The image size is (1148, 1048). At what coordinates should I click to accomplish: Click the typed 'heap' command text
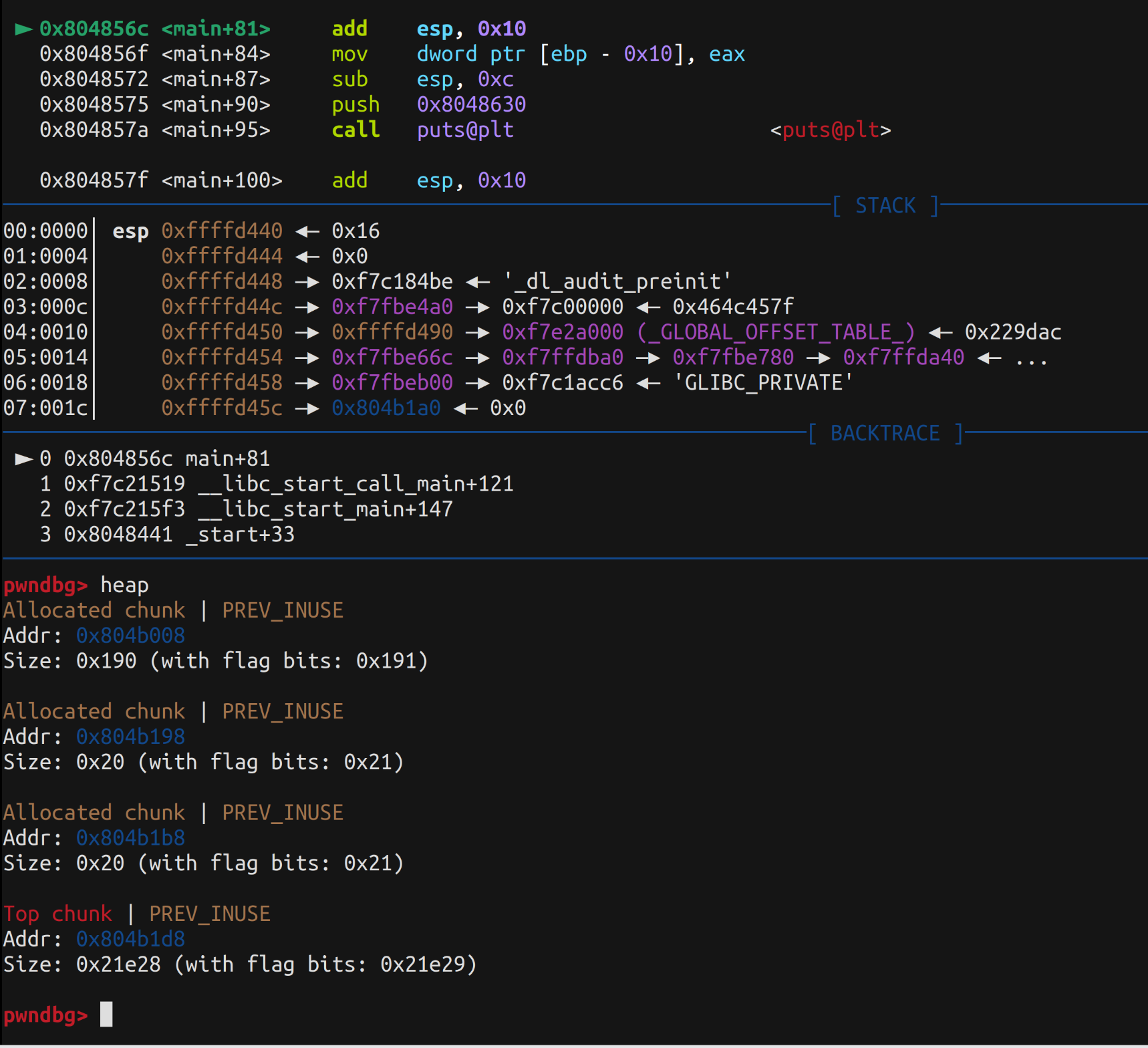point(124,585)
